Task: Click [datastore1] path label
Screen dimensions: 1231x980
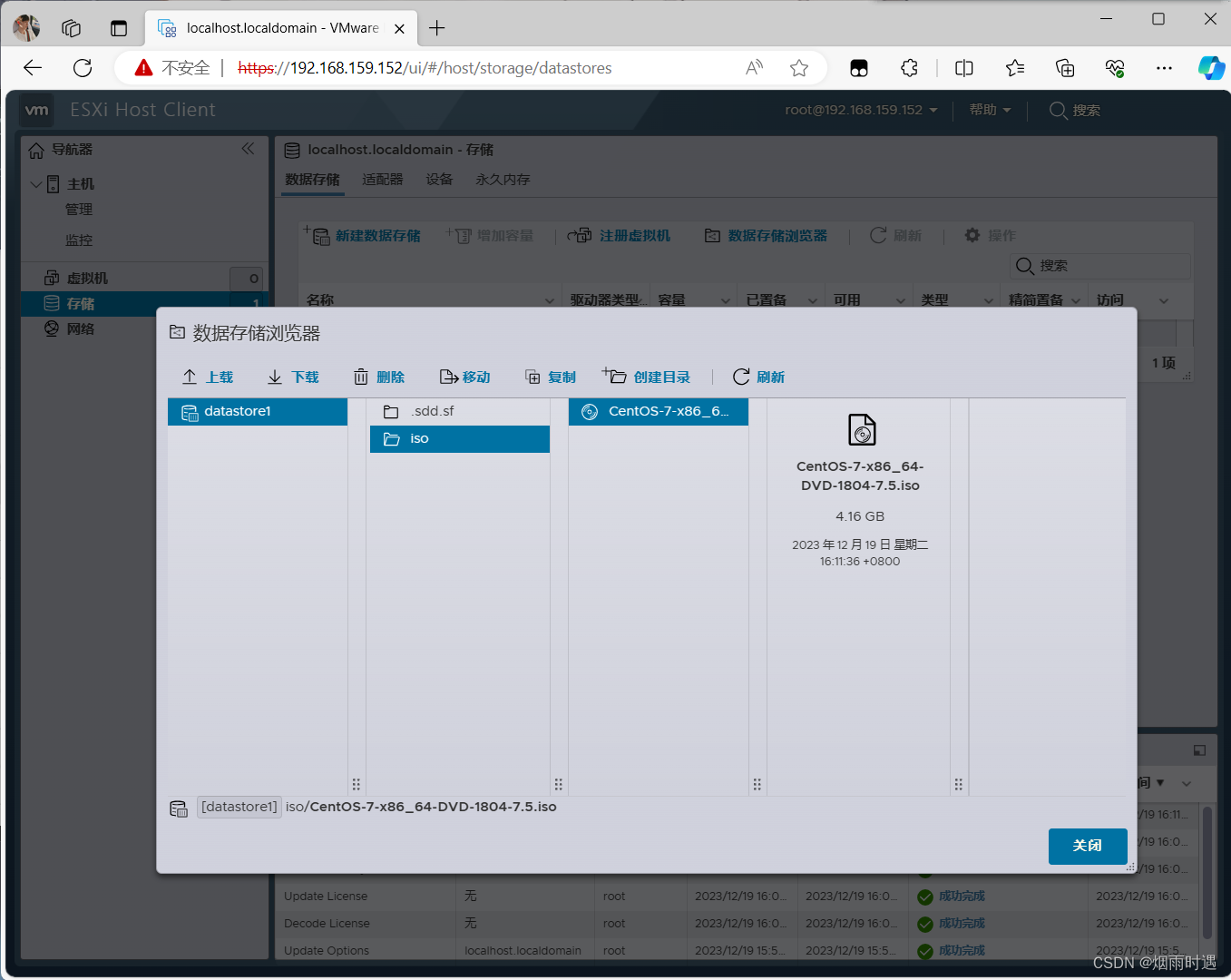Action: click(239, 807)
